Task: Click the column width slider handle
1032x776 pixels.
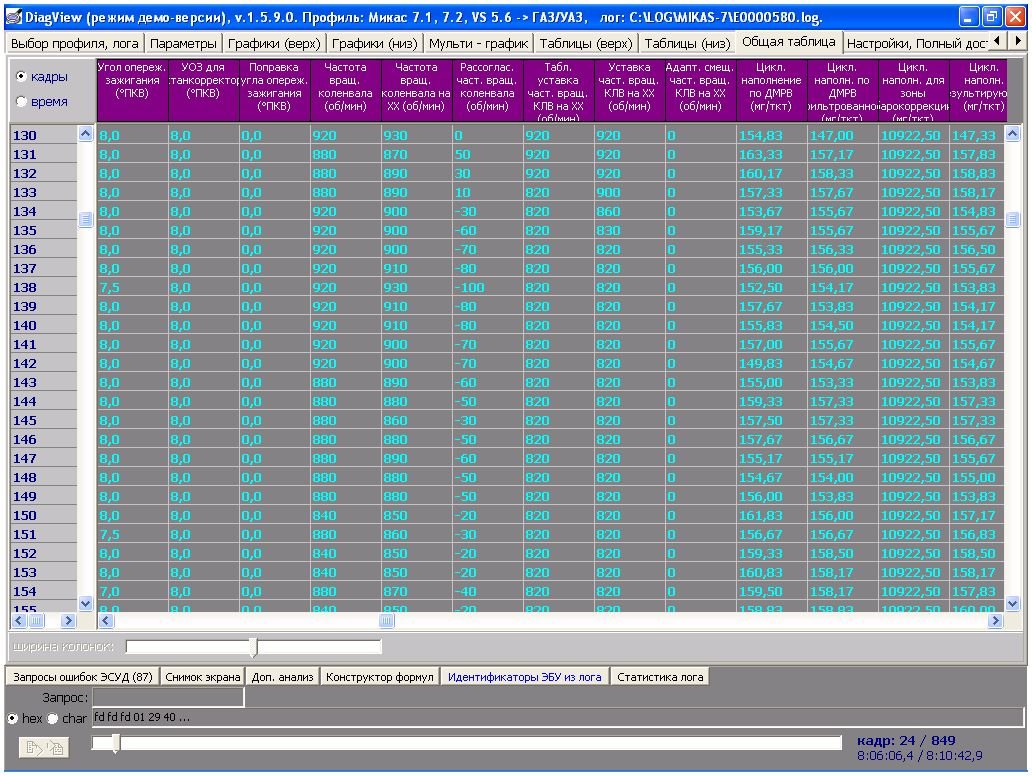Action: coord(253,647)
